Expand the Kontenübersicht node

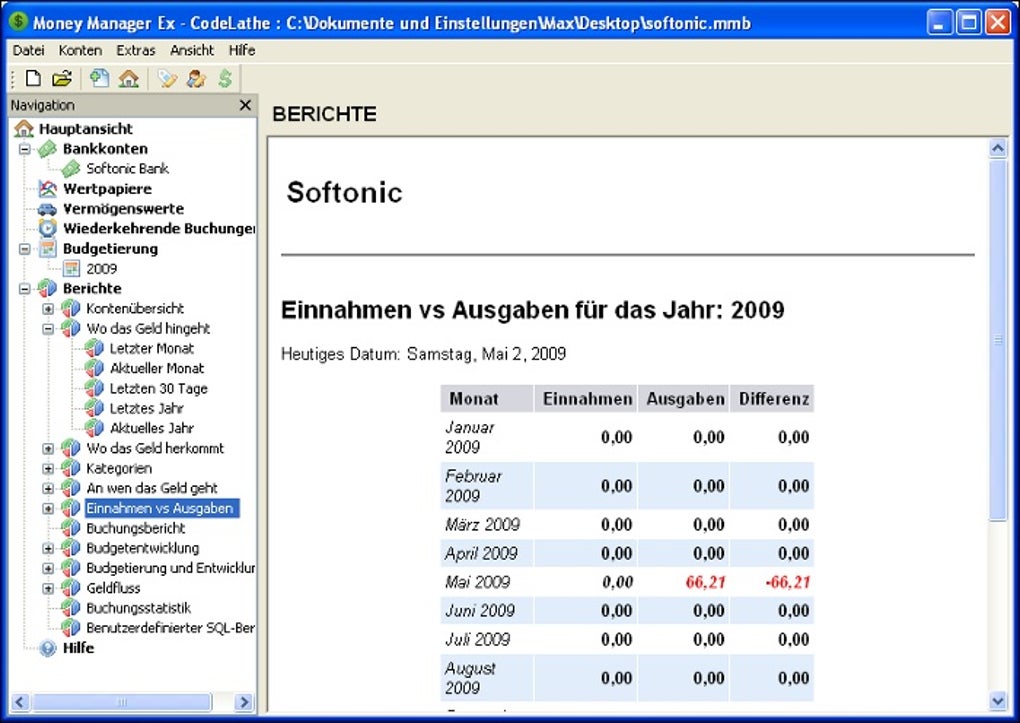pyautogui.click(x=48, y=309)
